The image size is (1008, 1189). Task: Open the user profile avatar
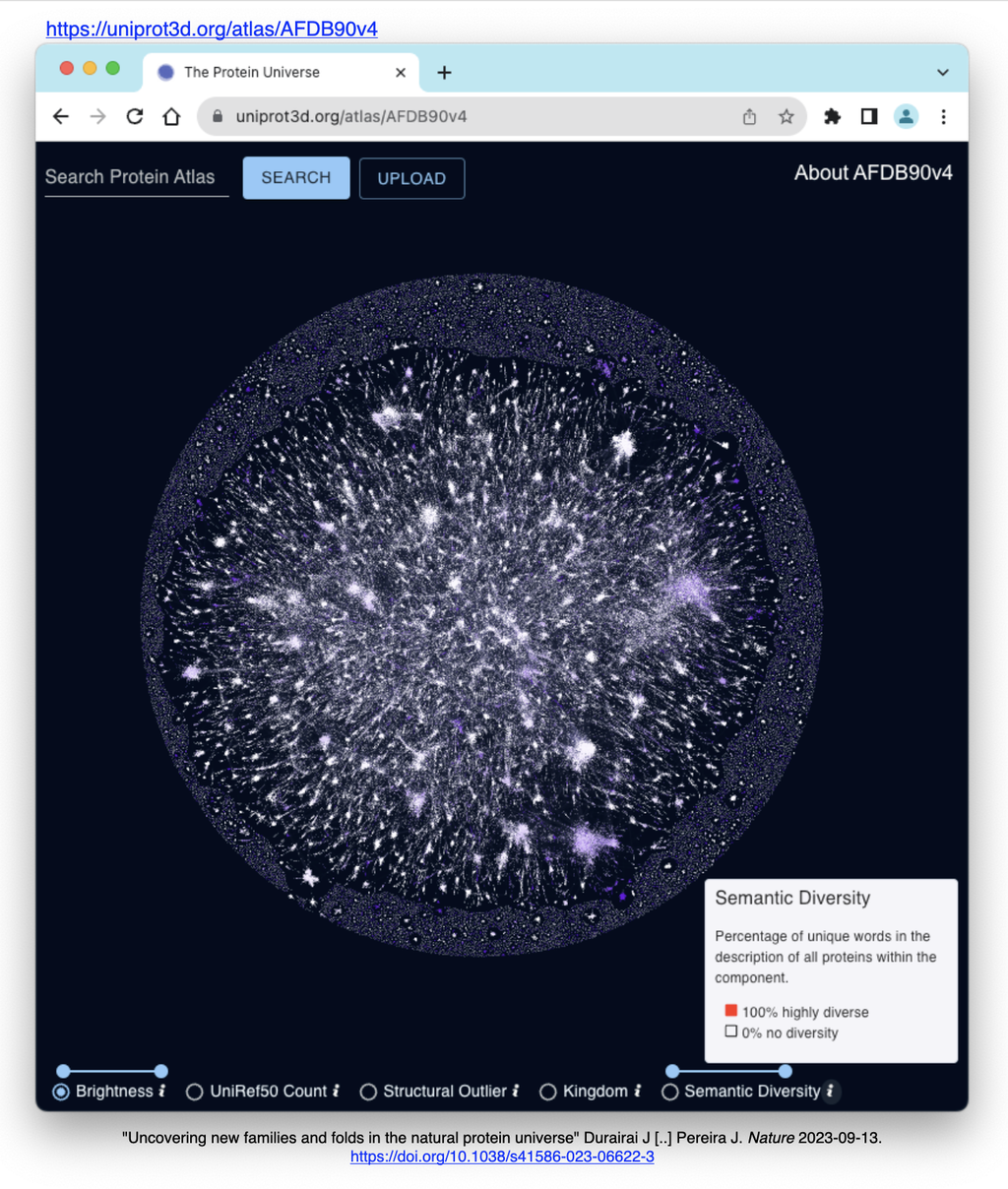[906, 116]
